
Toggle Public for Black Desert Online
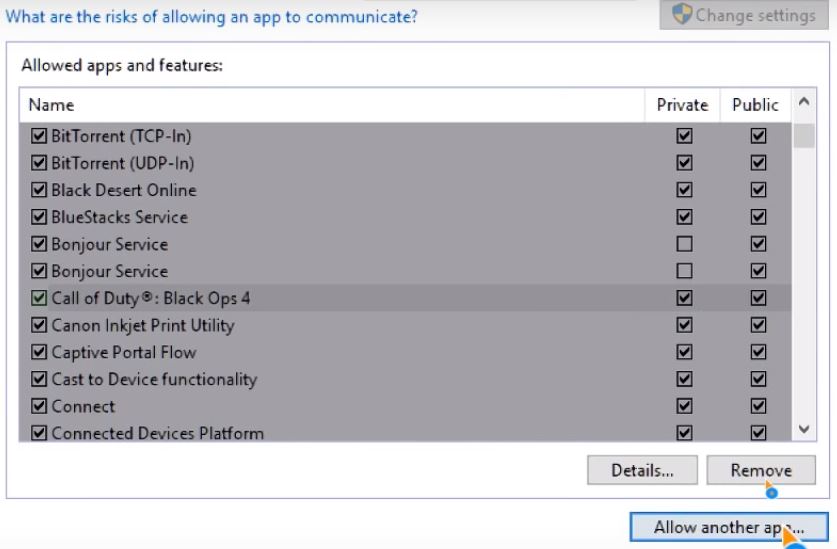(758, 190)
